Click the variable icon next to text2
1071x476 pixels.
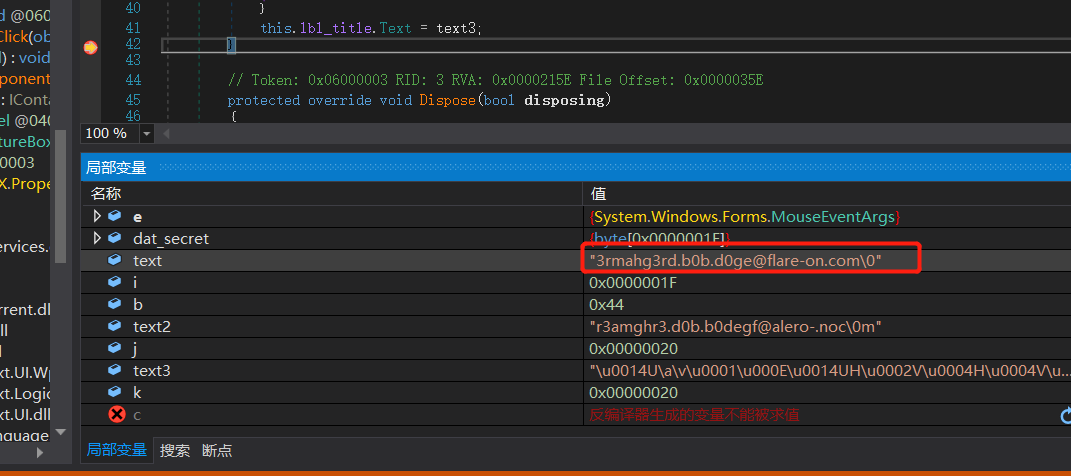[x=115, y=326]
